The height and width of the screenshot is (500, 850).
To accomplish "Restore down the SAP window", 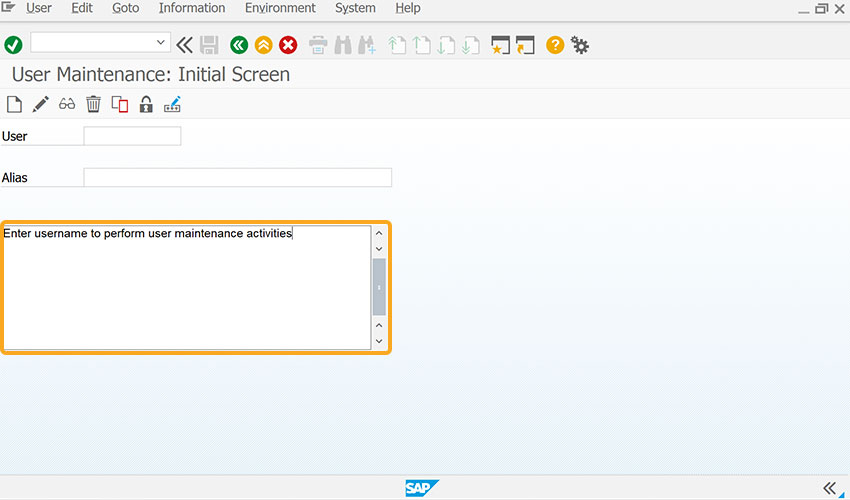I will (822, 9).
